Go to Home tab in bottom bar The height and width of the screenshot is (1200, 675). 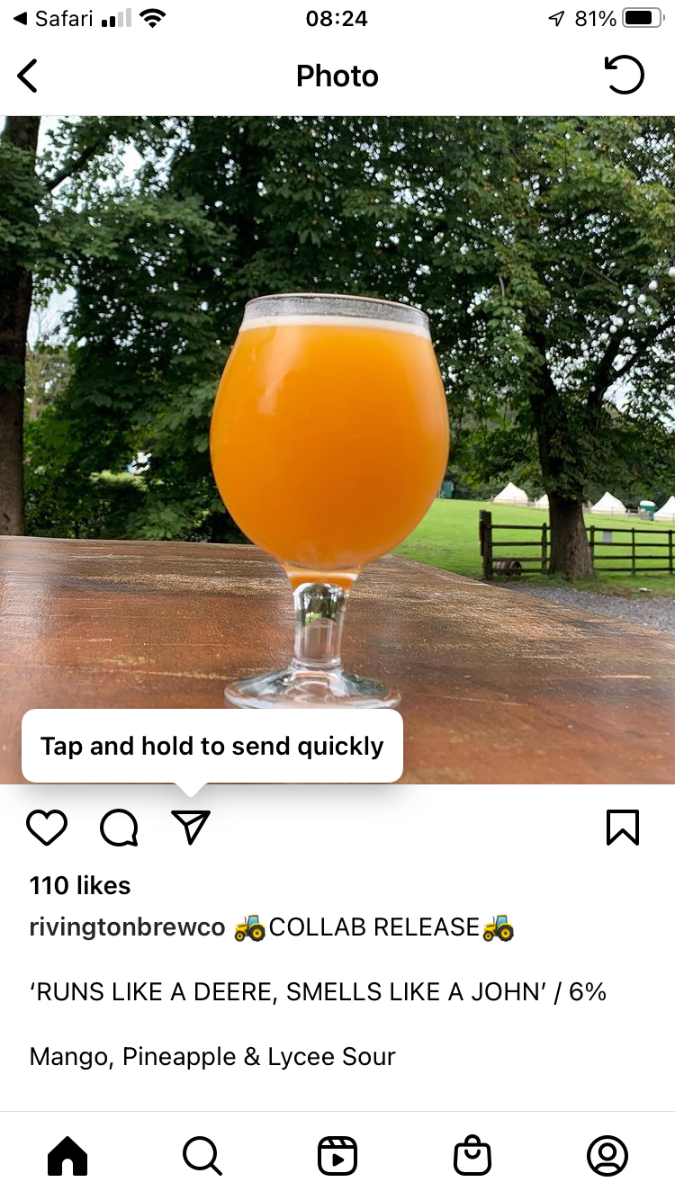coord(68,1156)
